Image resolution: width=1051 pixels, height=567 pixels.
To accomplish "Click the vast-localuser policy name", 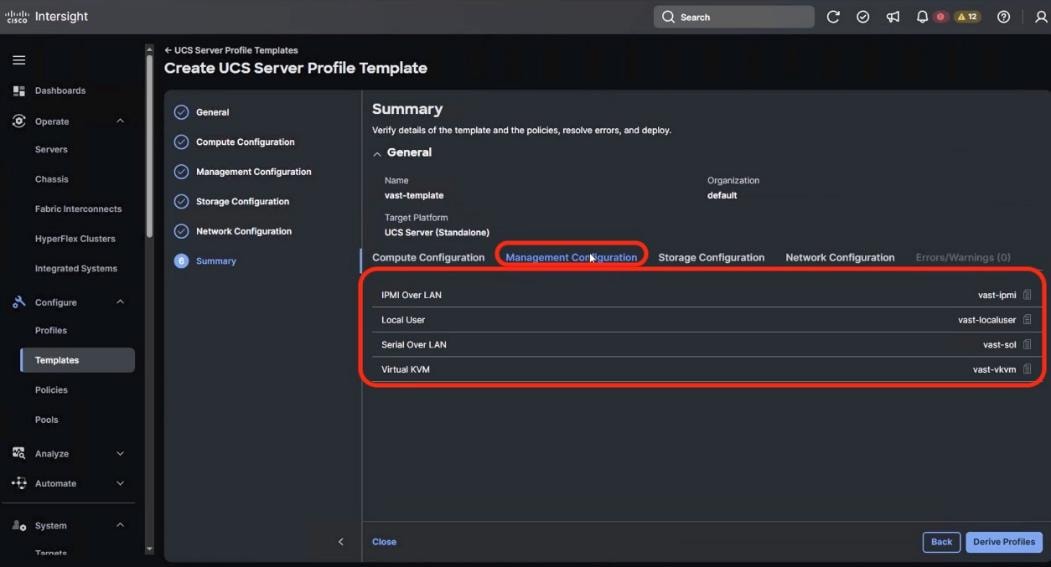I will [x=987, y=320].
